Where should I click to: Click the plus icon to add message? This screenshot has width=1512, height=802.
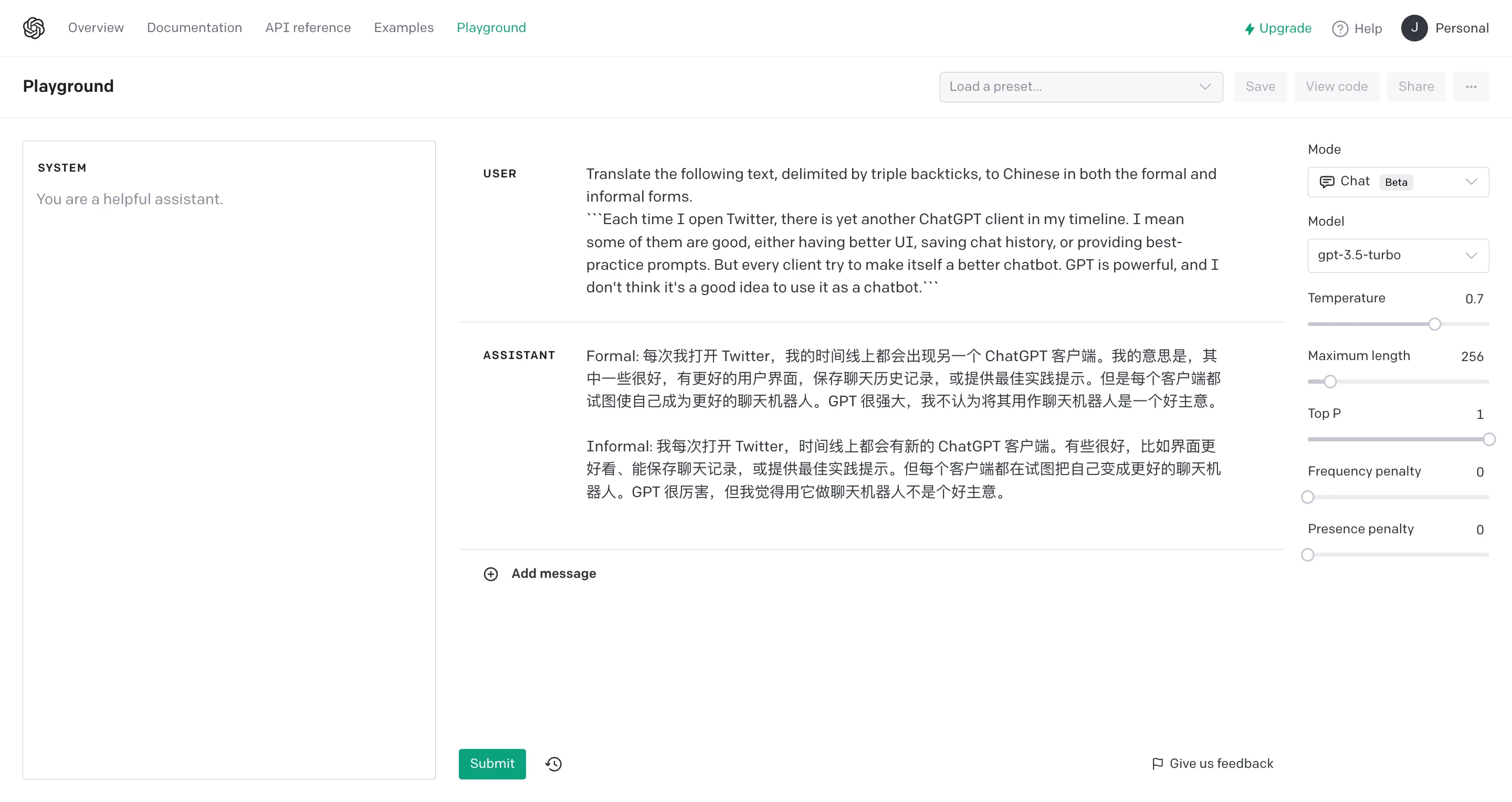click(491, 574)
